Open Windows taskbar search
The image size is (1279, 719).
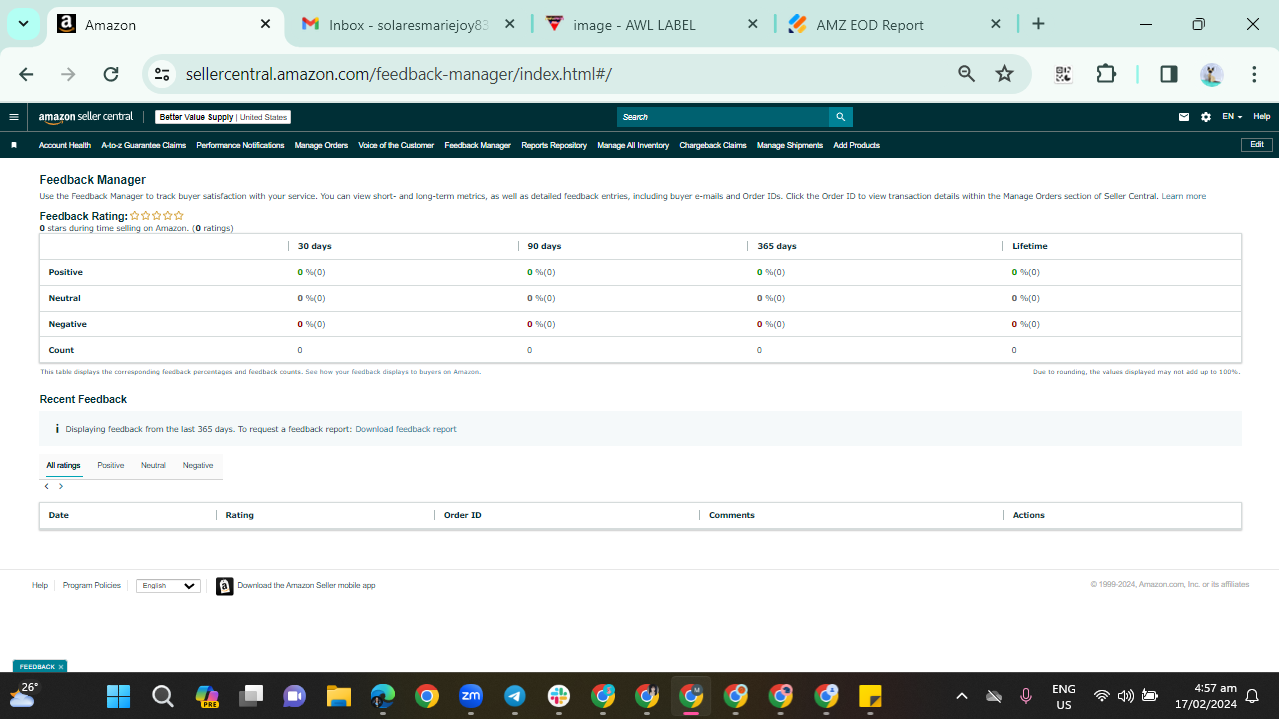point(162,696)
